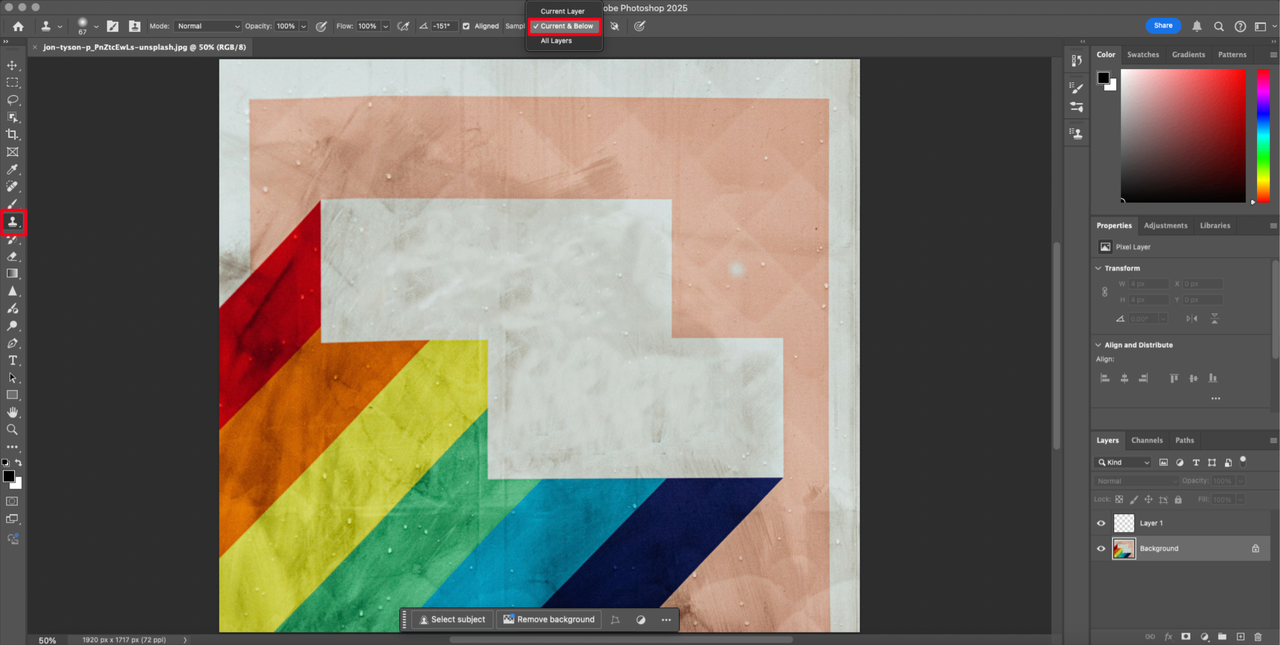Click the Layer 1 thumbnail
Viewport: 1280px width, 645px height.
coord(1124,523)
